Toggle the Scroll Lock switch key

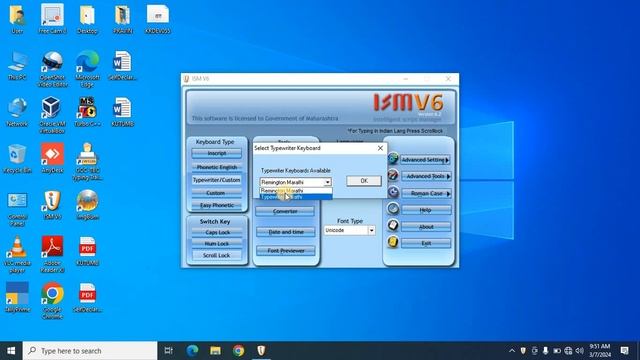(x=217, y=255)
